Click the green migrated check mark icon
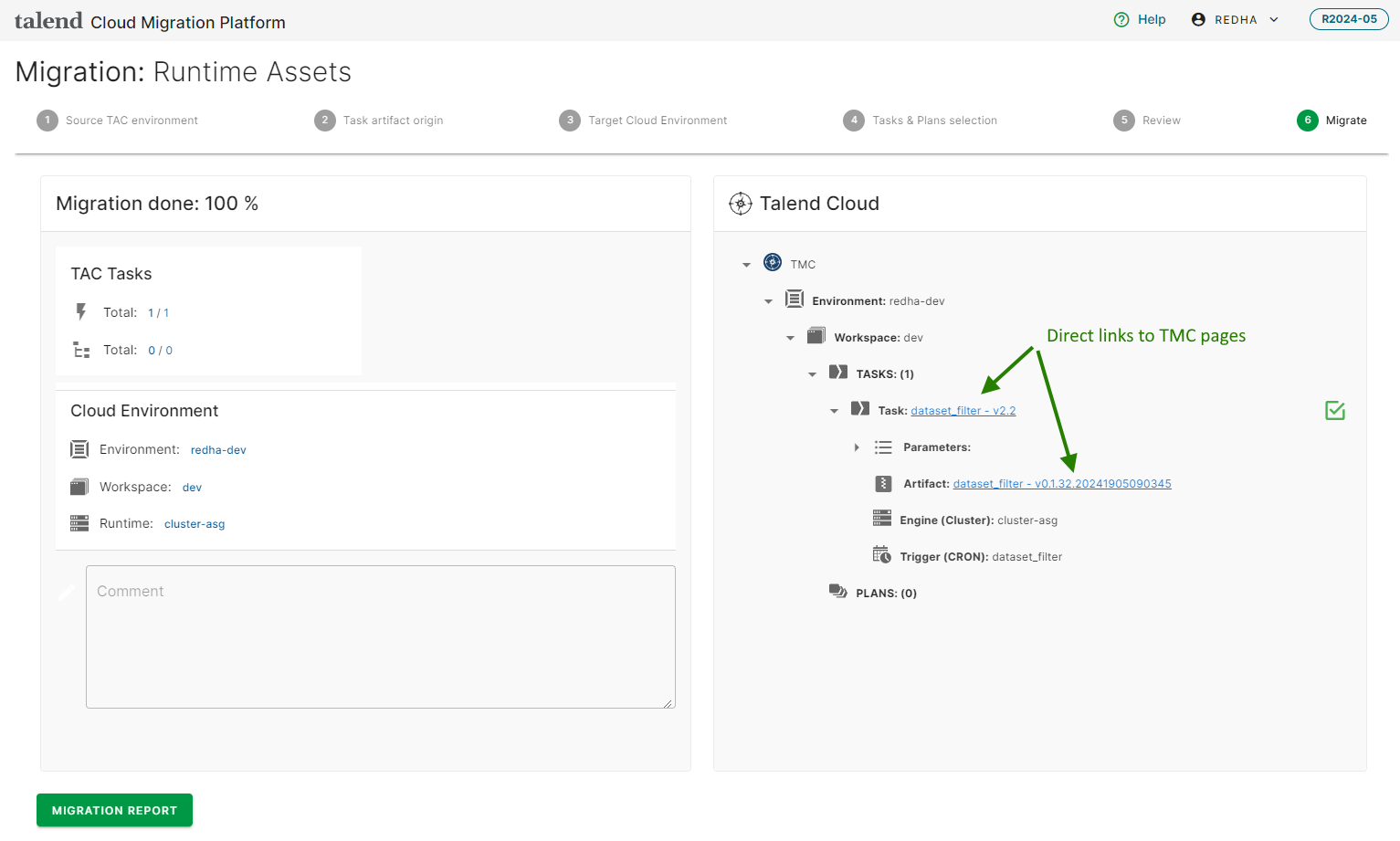The height and width of the screenshot is (841, 1400). tap(1335, 411)
